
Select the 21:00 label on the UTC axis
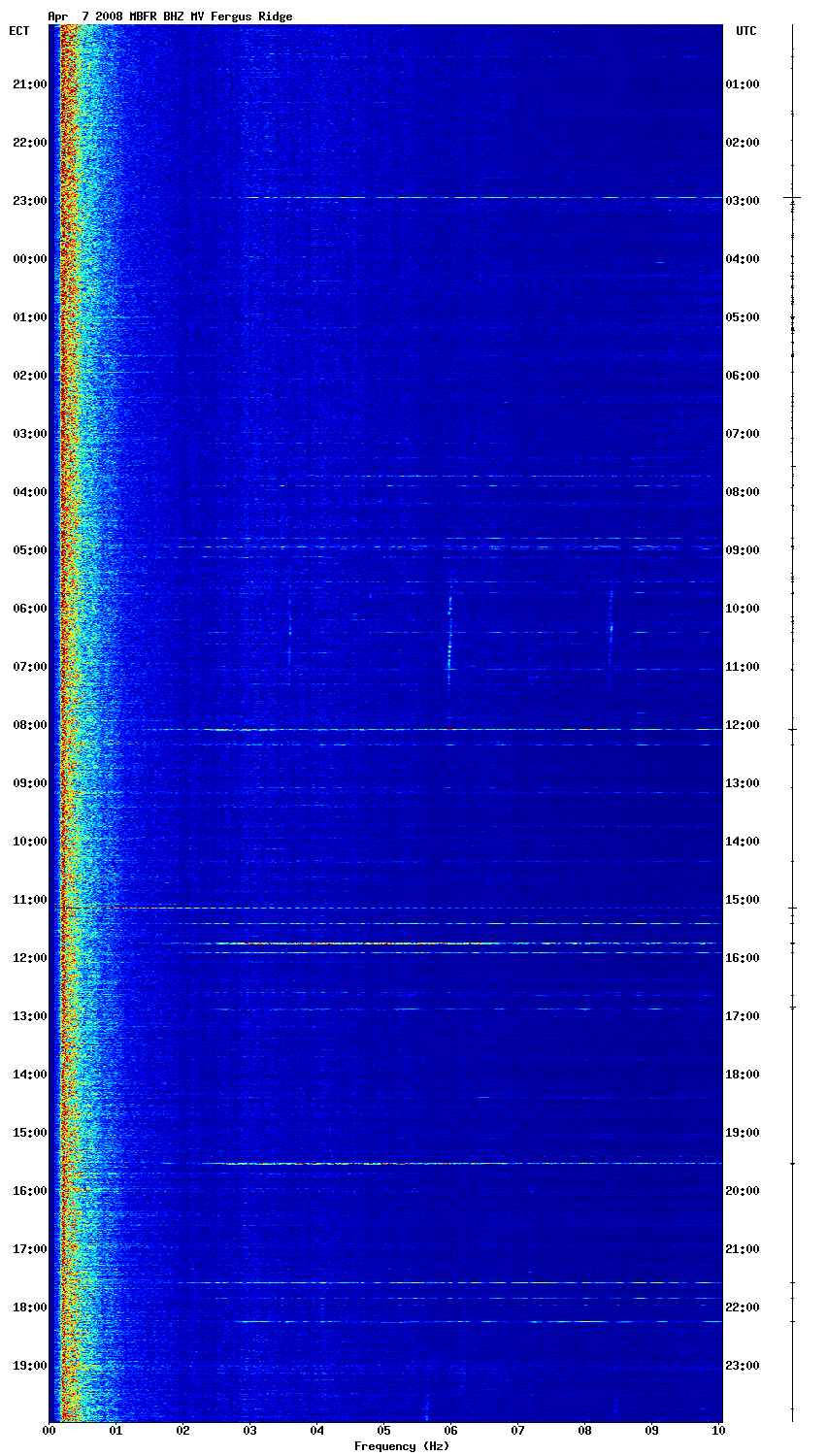743,1249
